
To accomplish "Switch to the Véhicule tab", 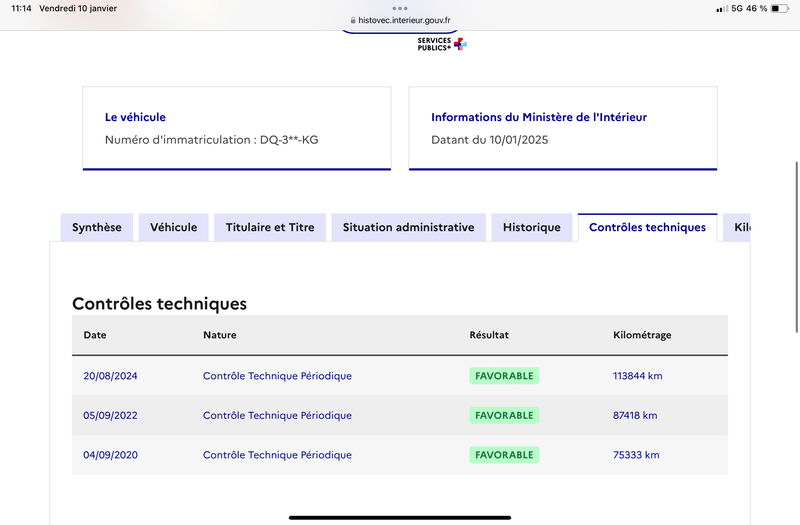I will 173,228.
